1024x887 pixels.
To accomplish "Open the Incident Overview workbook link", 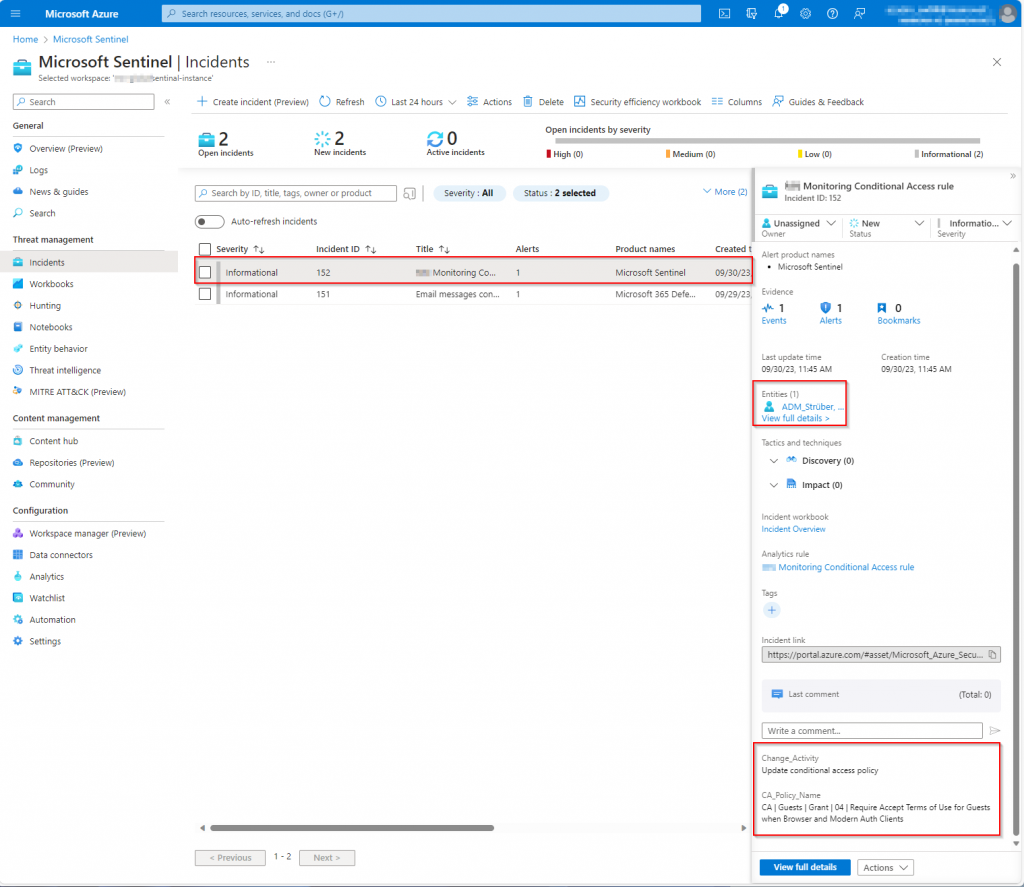I will coord(793,529).
